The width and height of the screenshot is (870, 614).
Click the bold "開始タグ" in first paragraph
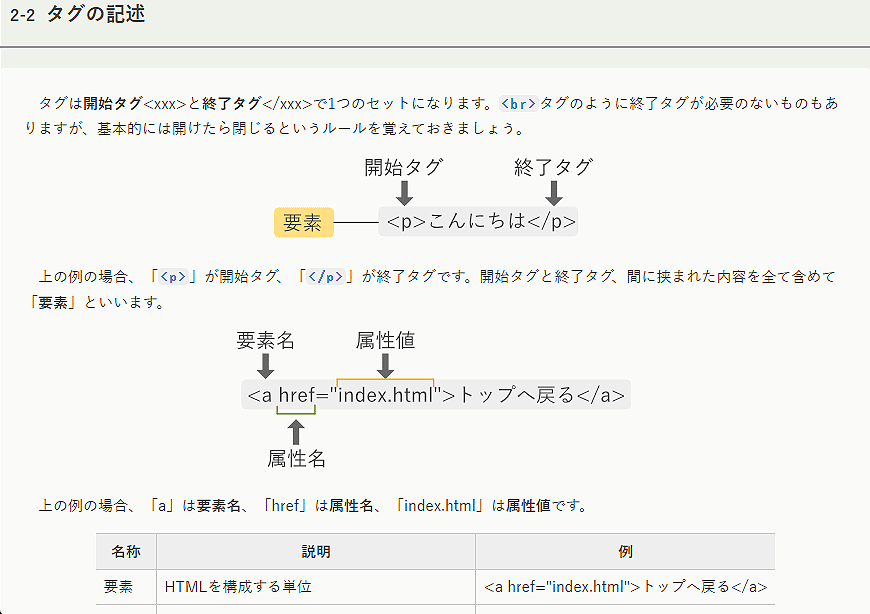pyautogui.click(x=113, y=103)
